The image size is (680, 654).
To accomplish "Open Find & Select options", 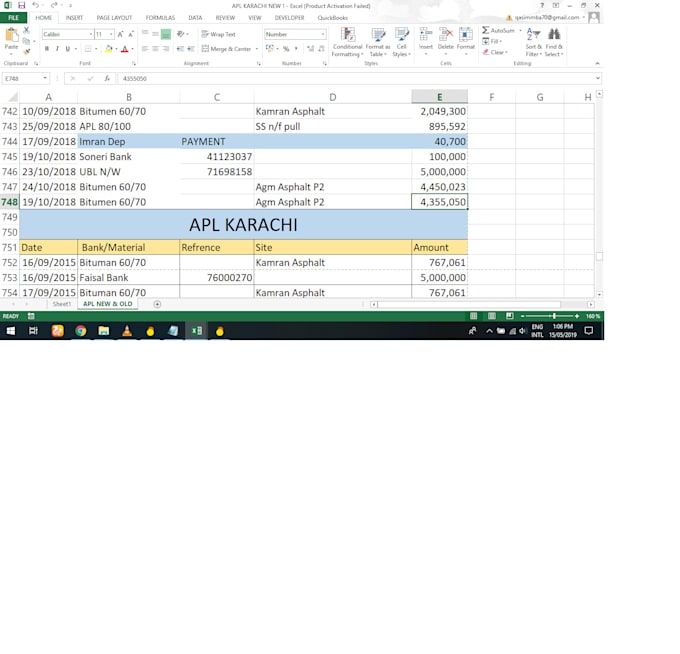I will tap(554, 42).
